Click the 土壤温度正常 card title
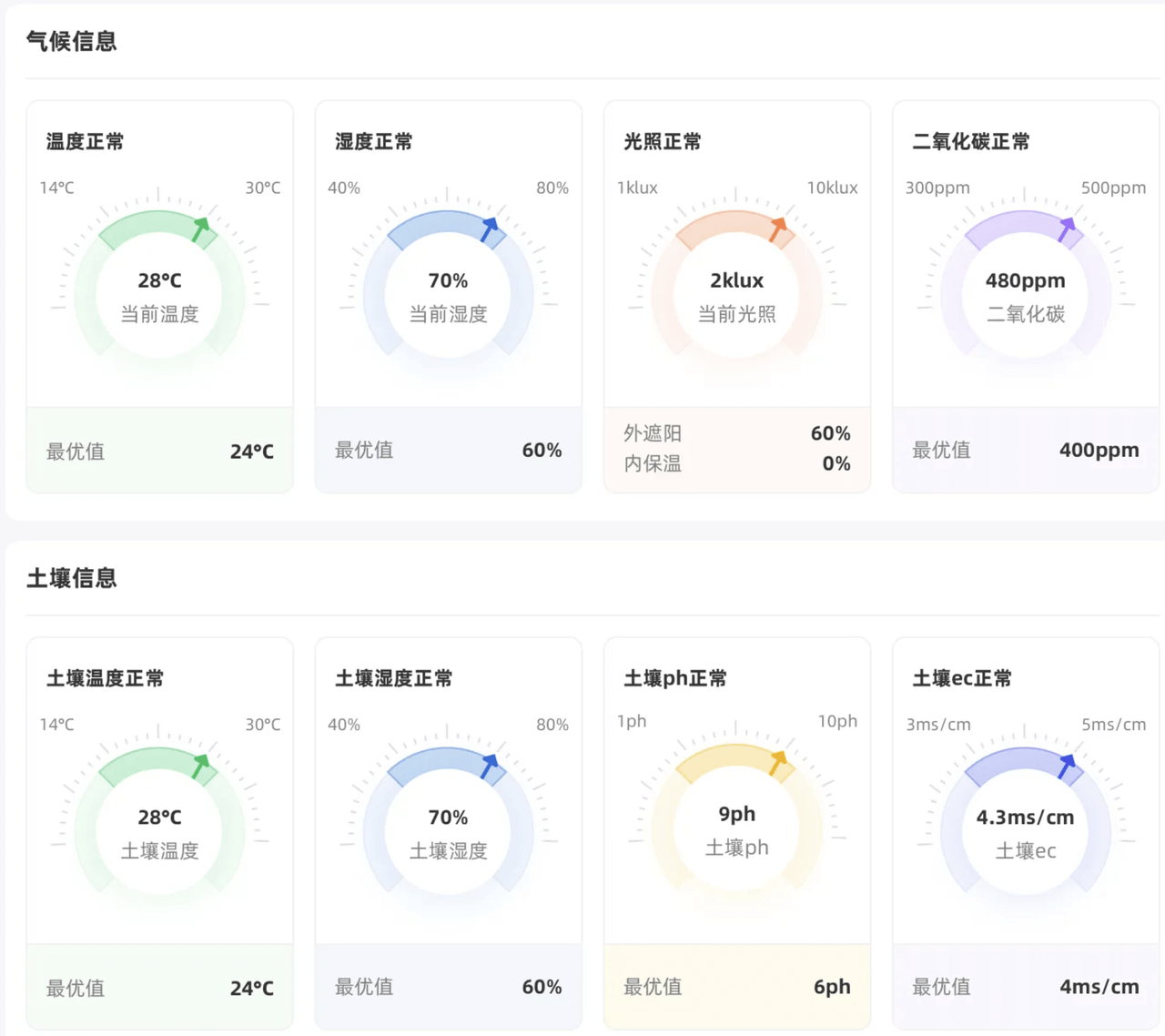This screenshot has height=1036, width=1165. [x=105, y=678]
